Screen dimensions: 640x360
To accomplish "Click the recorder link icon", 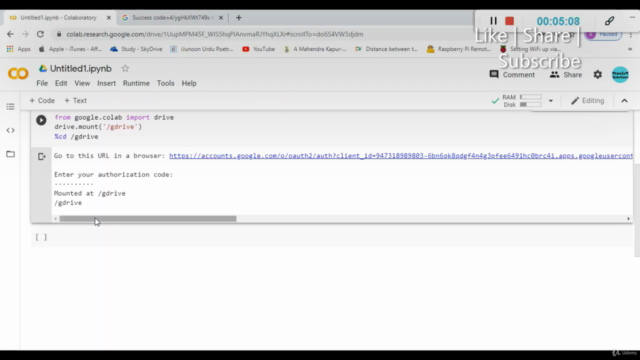I will coord(609,21).
